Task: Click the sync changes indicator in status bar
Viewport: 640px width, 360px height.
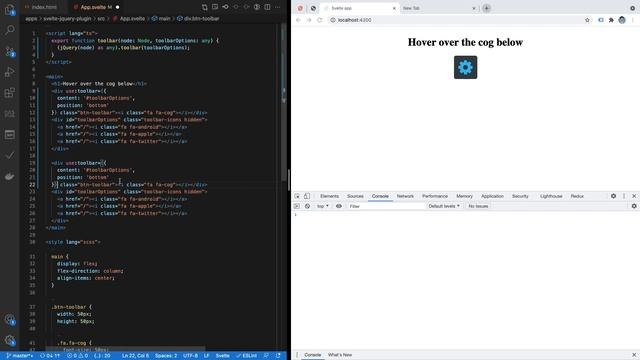Action: (x=50, y=356)
